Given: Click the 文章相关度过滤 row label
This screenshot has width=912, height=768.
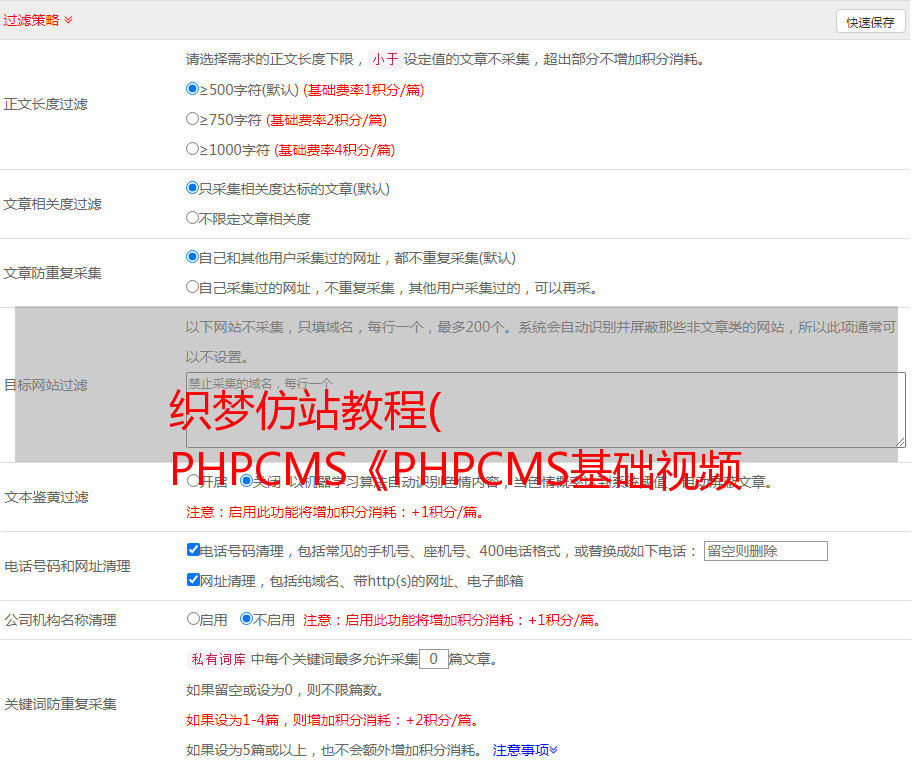Looking at the screenshot, I should click(x=52, y=204).
